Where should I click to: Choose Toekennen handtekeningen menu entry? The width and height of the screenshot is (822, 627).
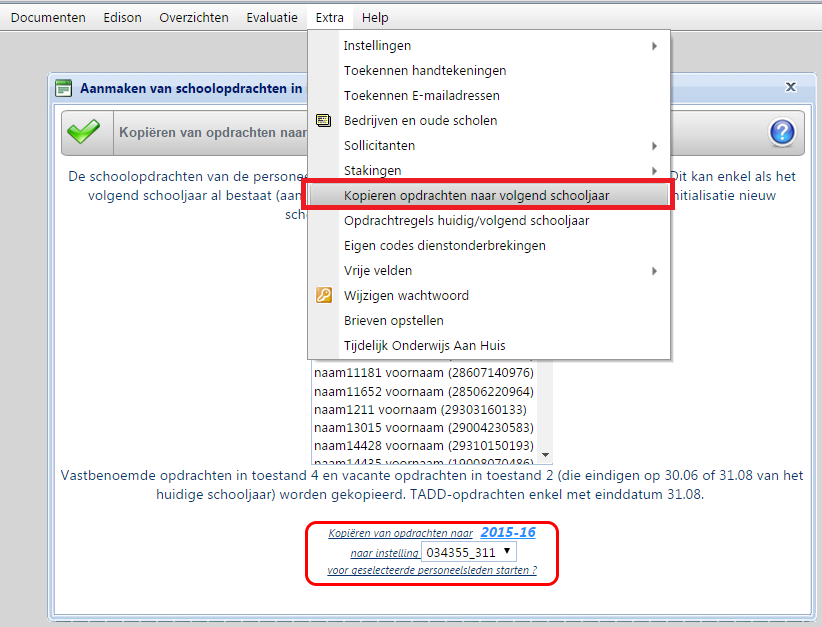[425, 71]
